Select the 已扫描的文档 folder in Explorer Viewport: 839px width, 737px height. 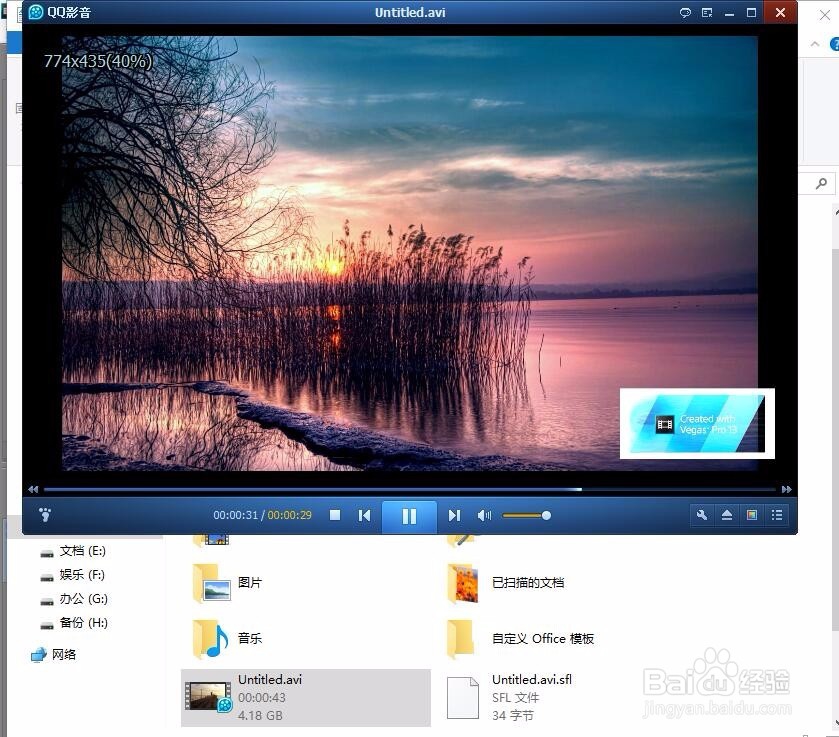click(x=506, y=582)
